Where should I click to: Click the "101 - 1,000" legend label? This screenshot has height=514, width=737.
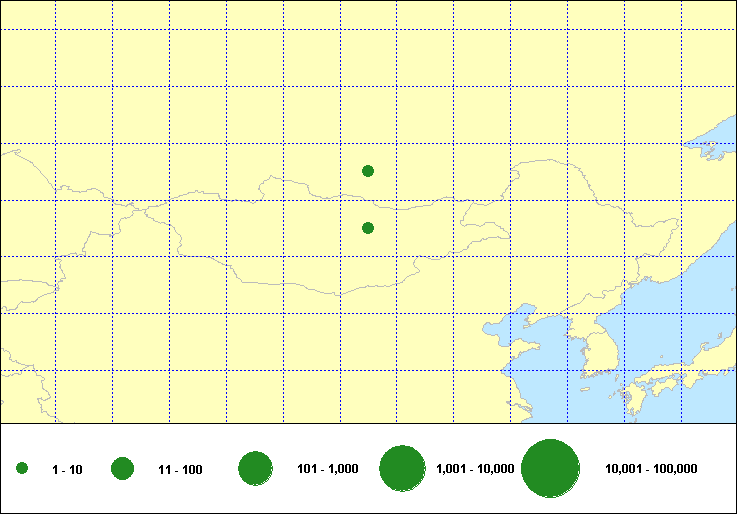point(328,469)
